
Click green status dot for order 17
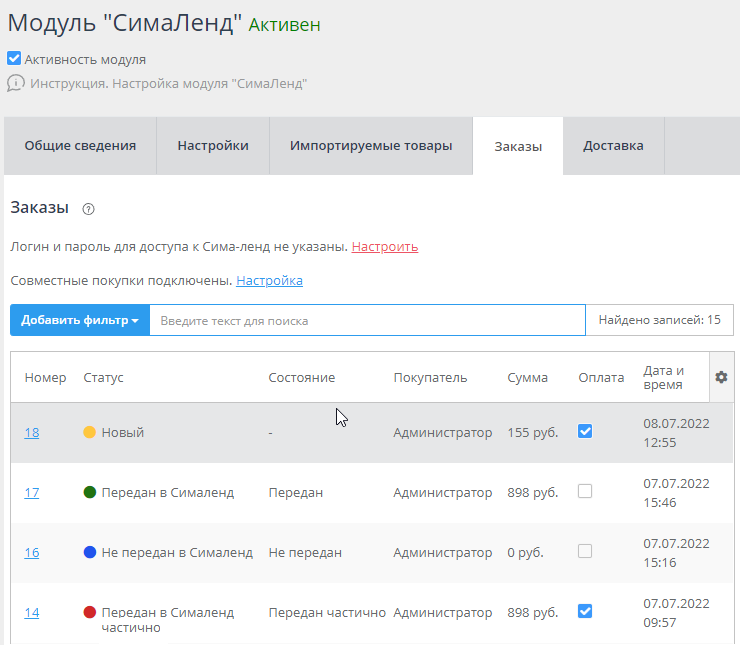(x=90, y=492)
